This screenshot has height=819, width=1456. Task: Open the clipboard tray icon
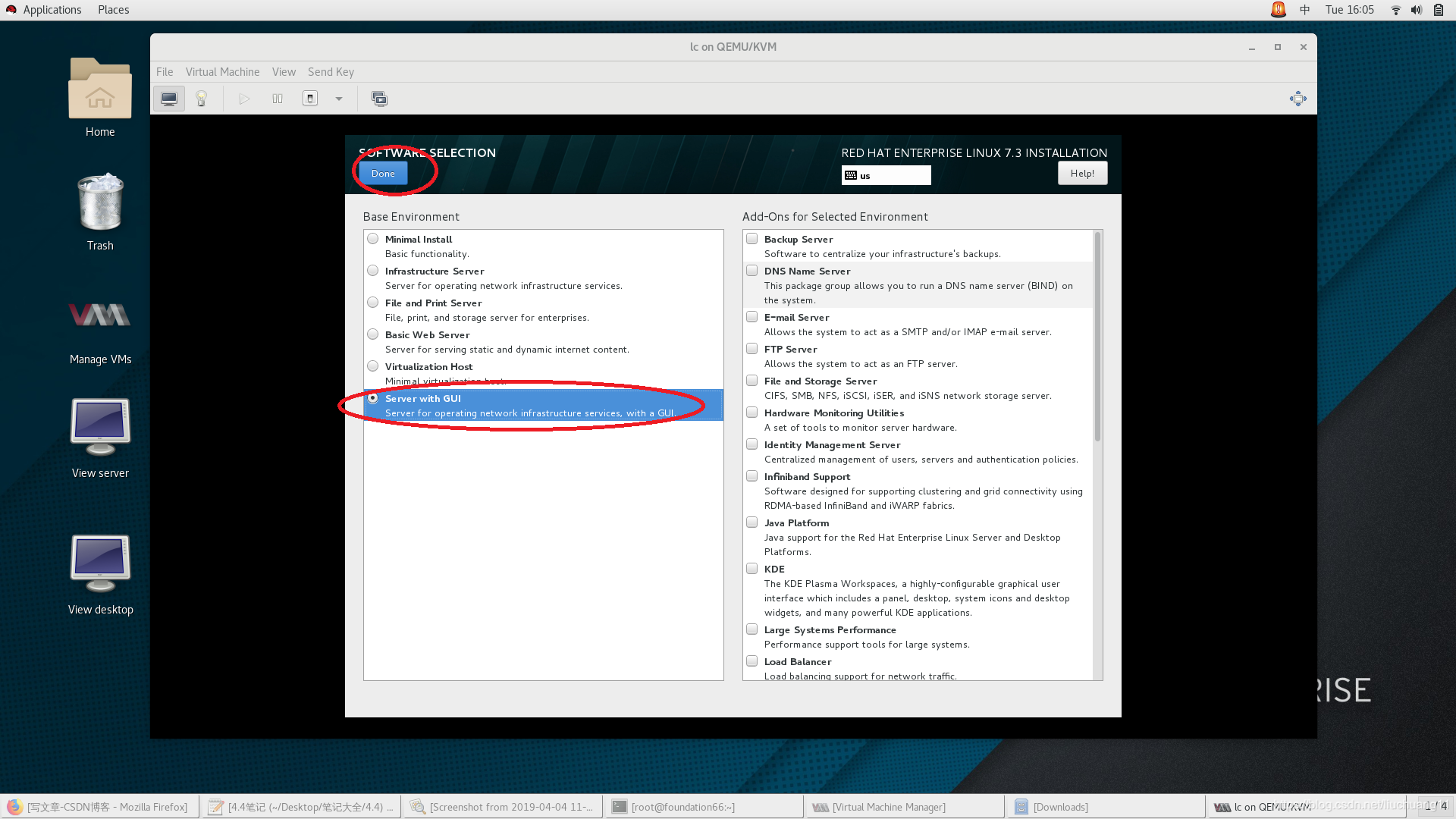pos(1439,10)
